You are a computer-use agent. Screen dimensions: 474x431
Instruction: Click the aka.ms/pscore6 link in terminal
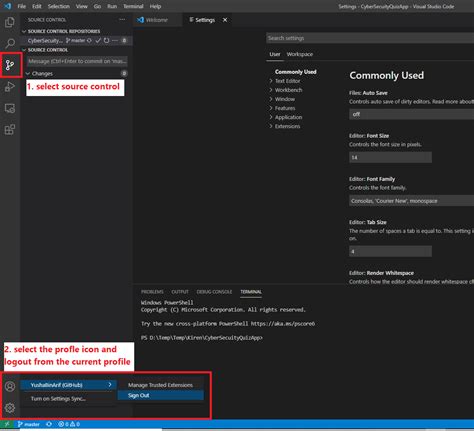283,324
